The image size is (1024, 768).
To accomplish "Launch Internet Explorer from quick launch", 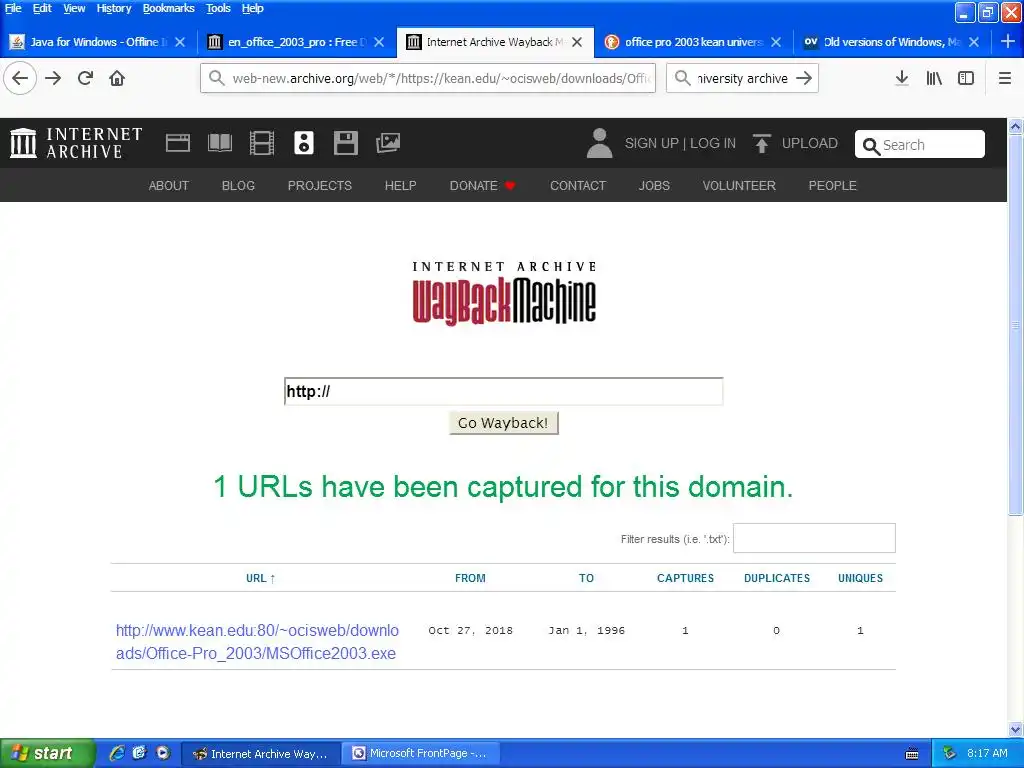I will (117, 753).
